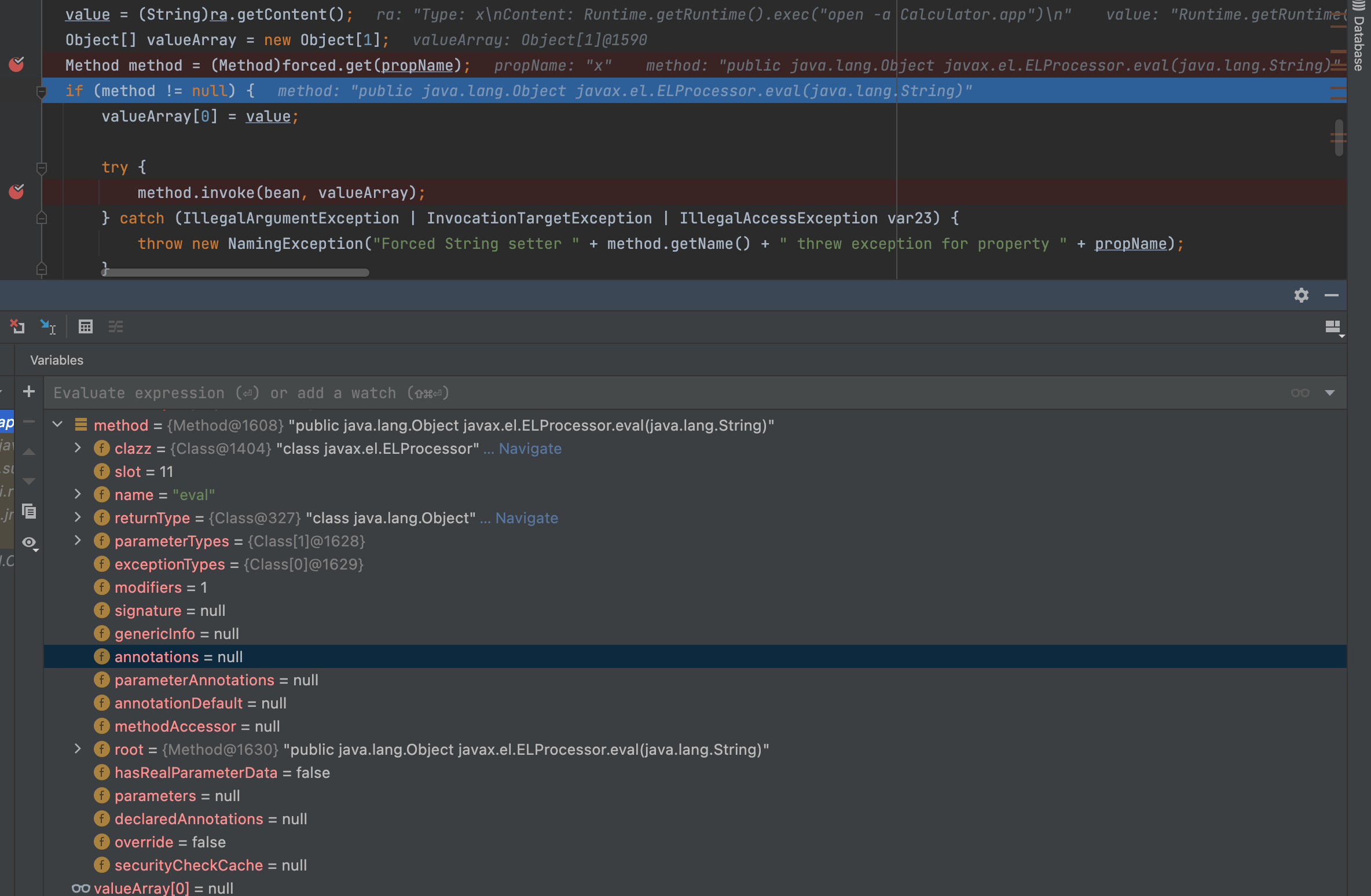Move watch down arrow

(x=29, y=481)
